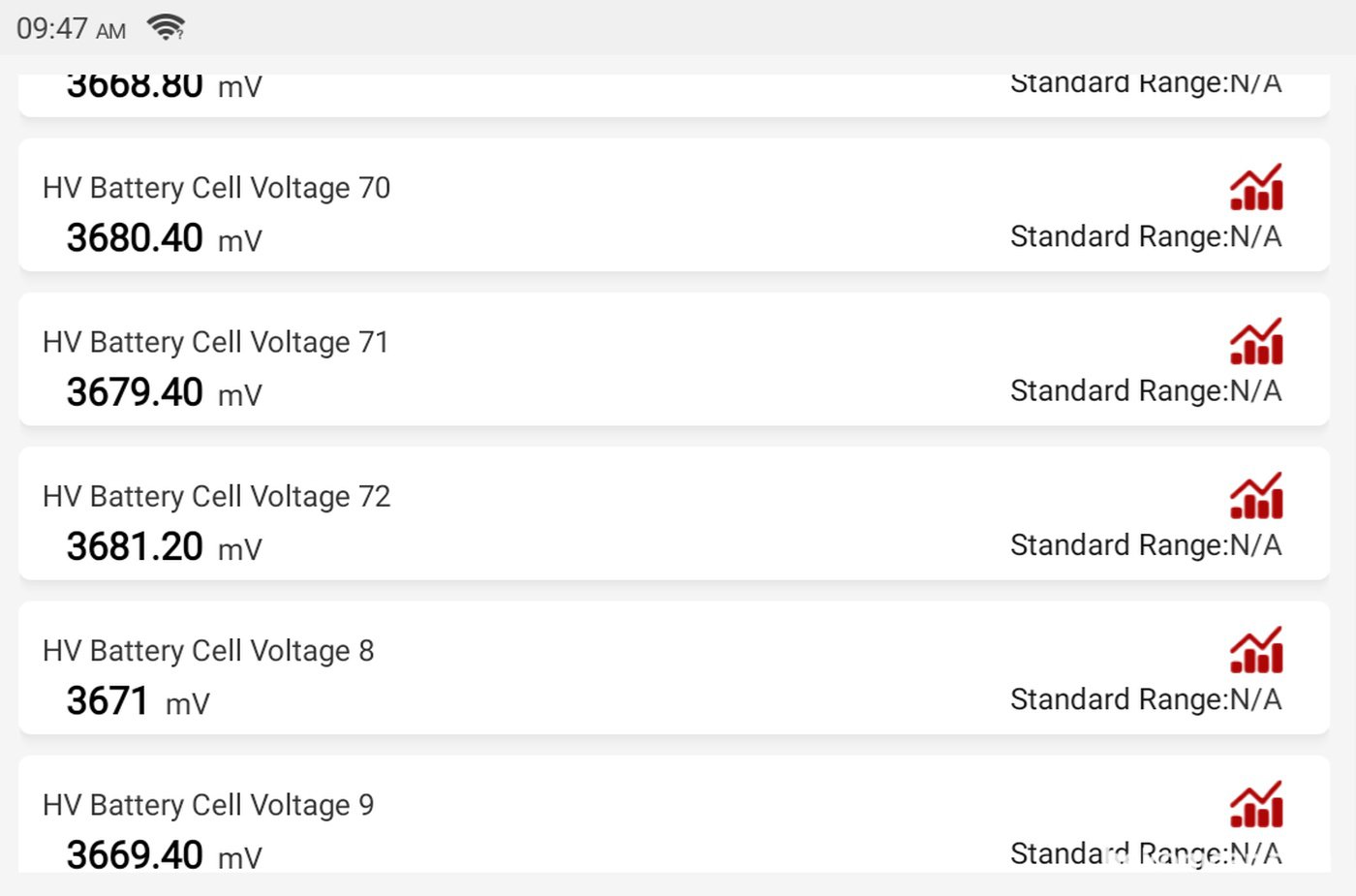Open graph for HV Battery Cell Voltage 72

pyautogui.click(x=1256, y=495)
